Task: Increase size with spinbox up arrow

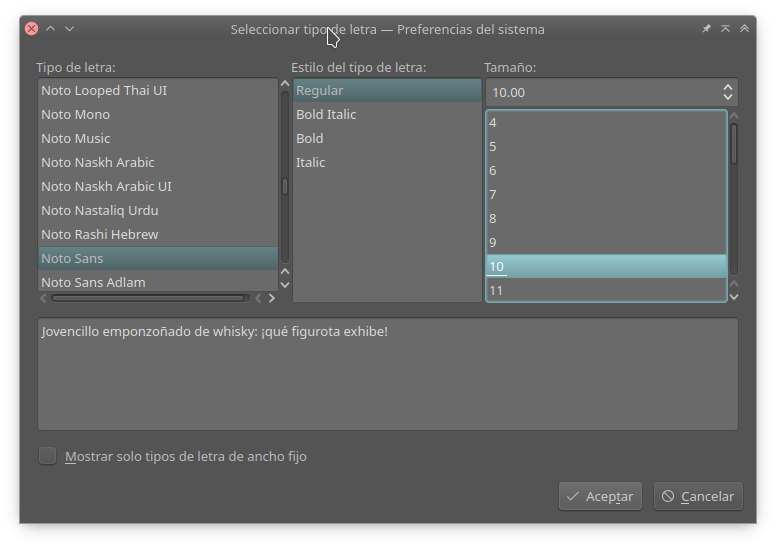Action: point(728,88)
